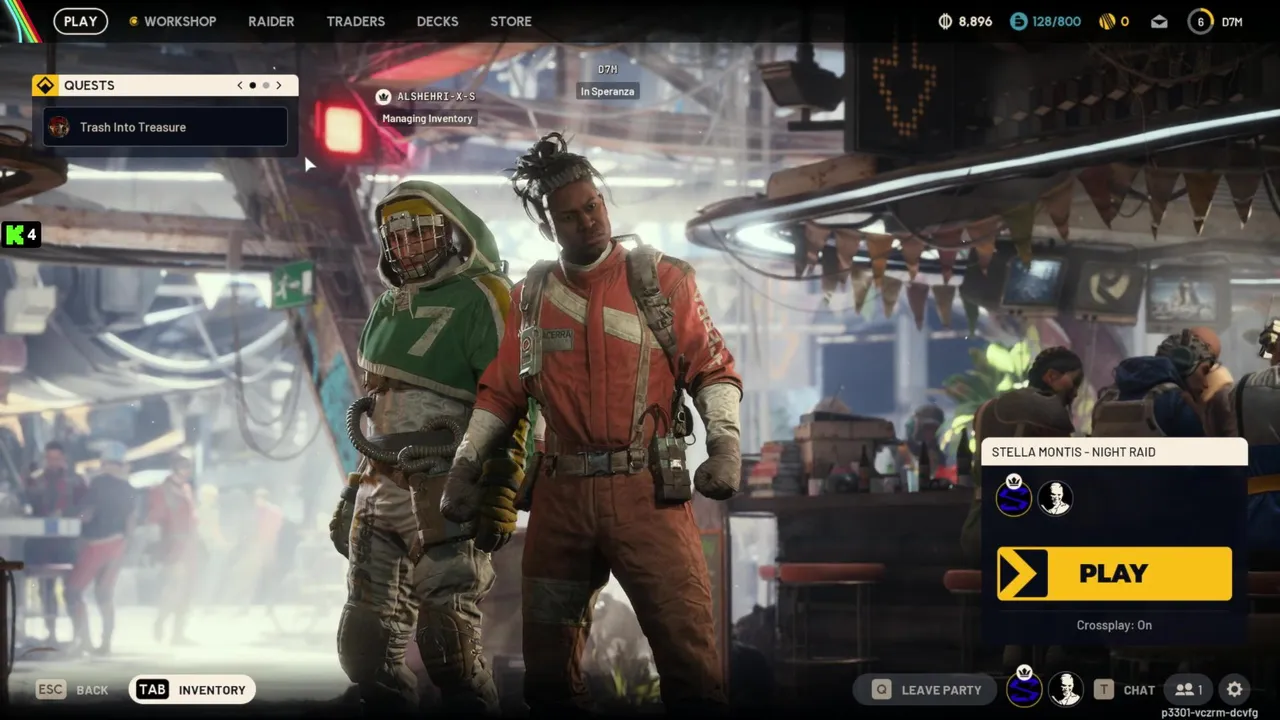
Task: Click the green K badge showing 4
Action: coord(20,235)
